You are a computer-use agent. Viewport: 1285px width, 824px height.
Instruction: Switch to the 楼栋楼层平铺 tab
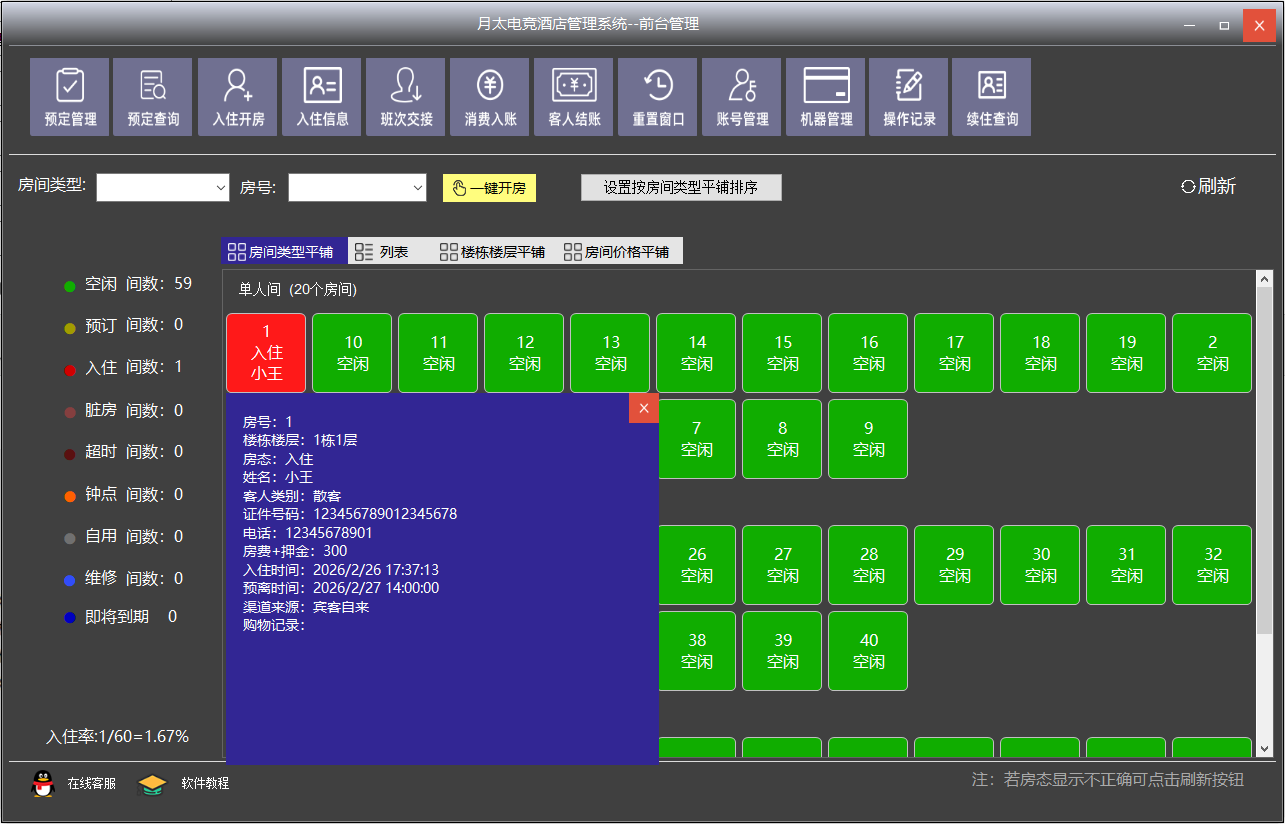point(492,252)
